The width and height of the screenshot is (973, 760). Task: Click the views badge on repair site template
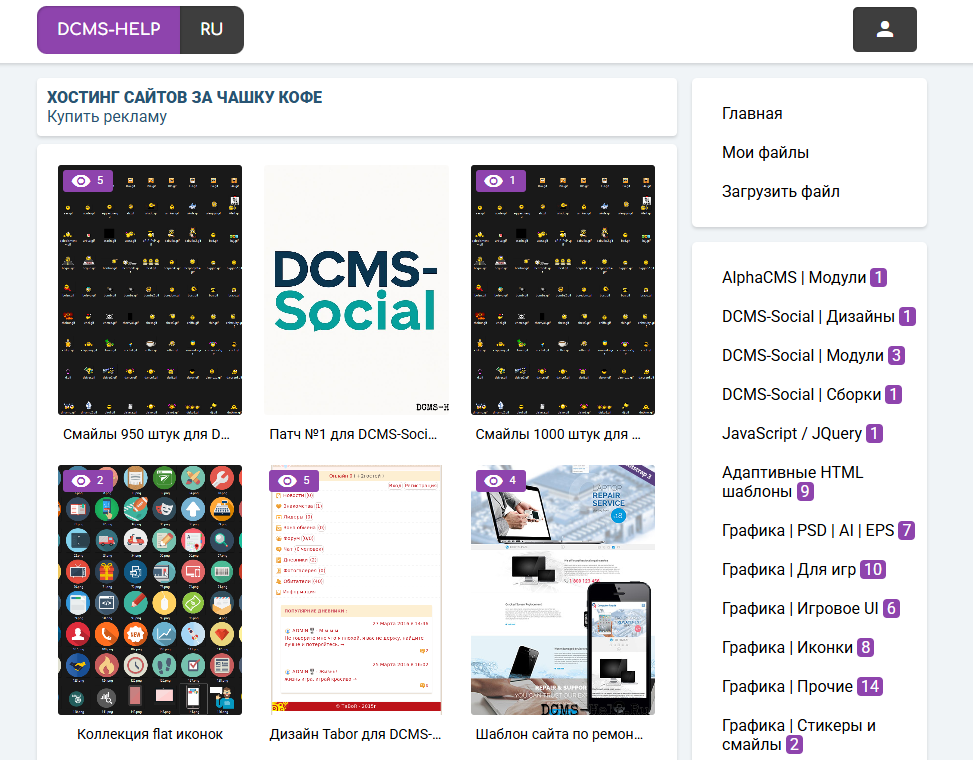(500, 480)
